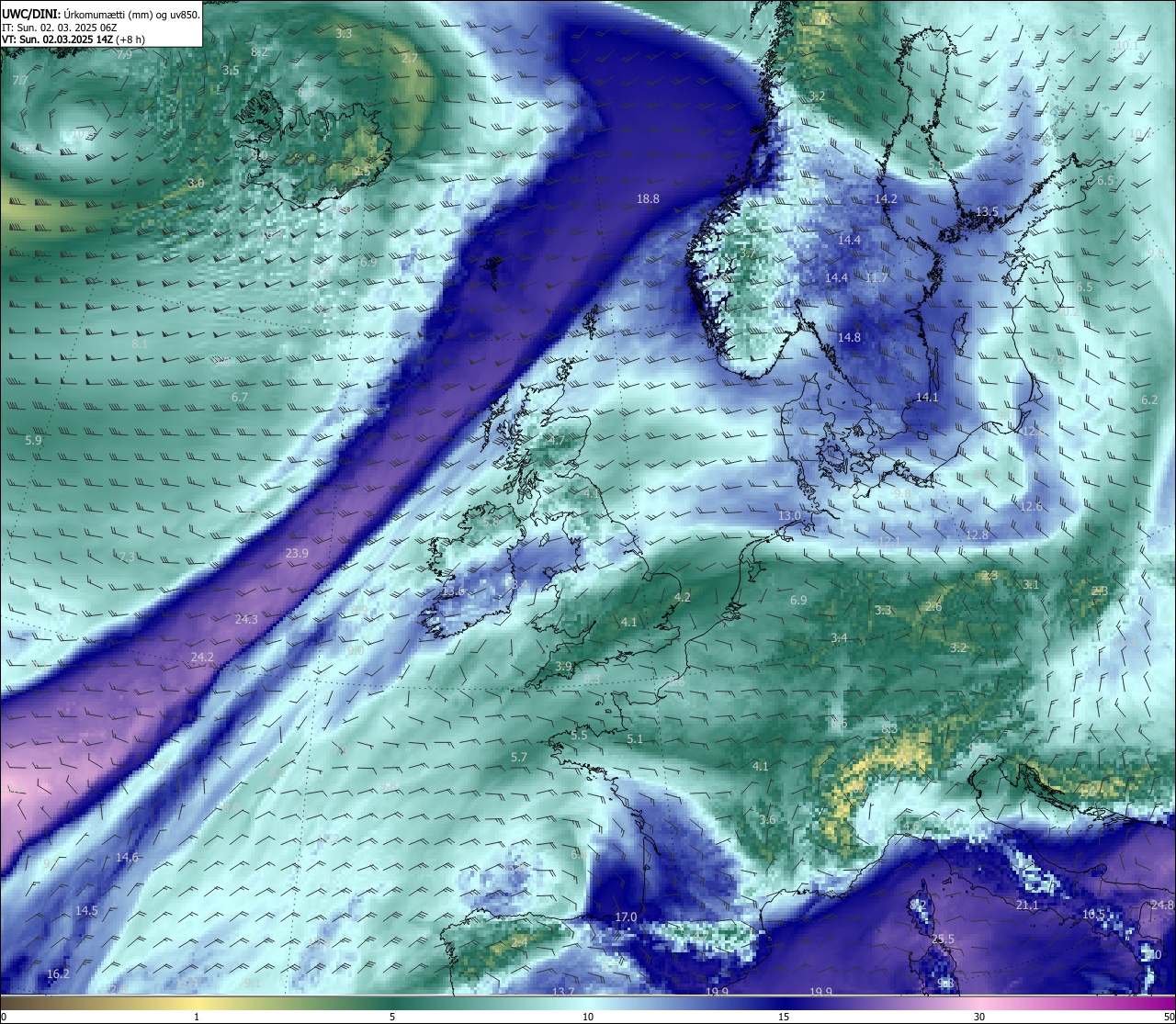Click the 5.1 value over northern France

point(635,738)
